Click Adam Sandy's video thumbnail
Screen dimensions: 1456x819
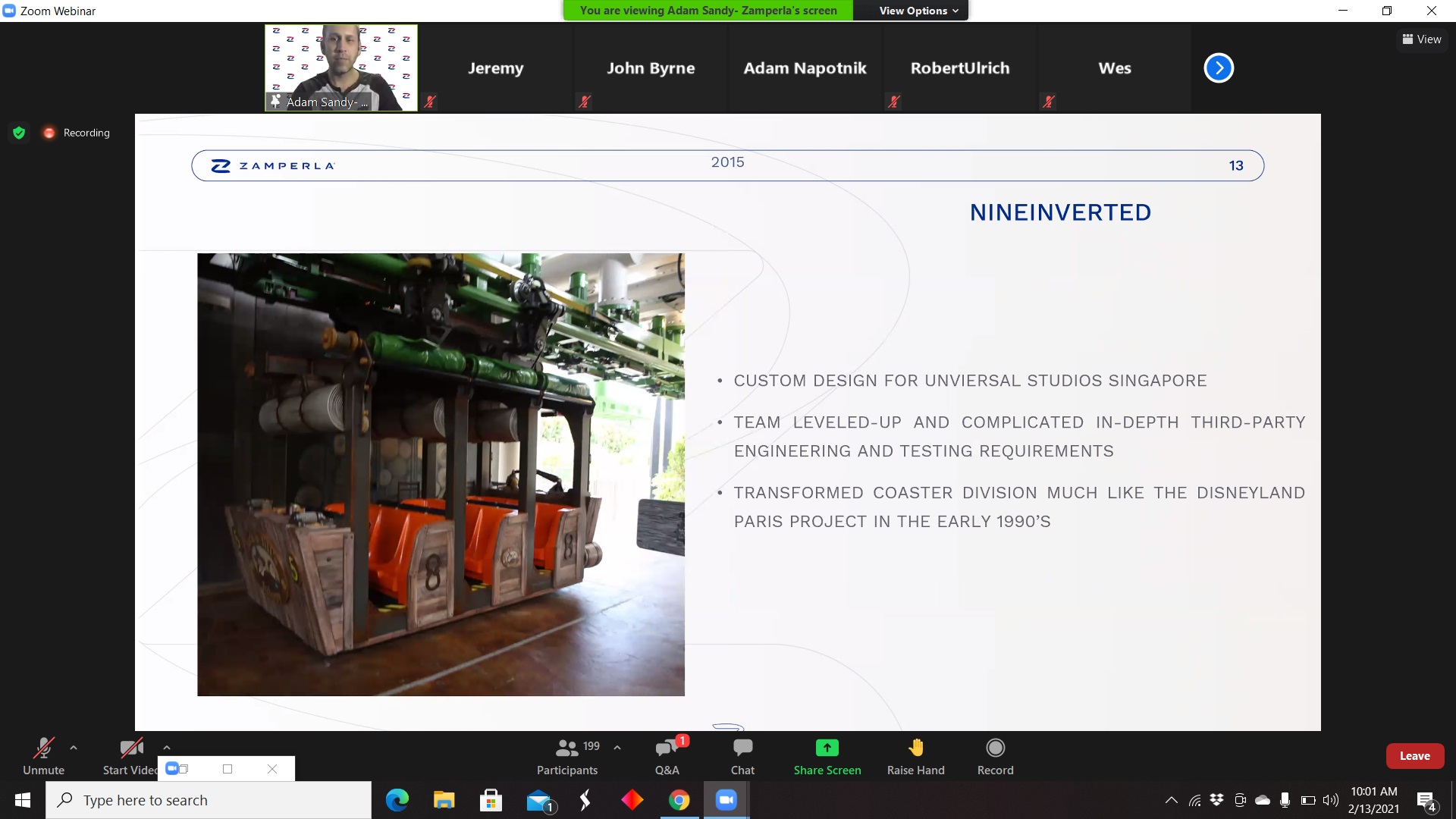pyautogui.click(x=340, y=67)
